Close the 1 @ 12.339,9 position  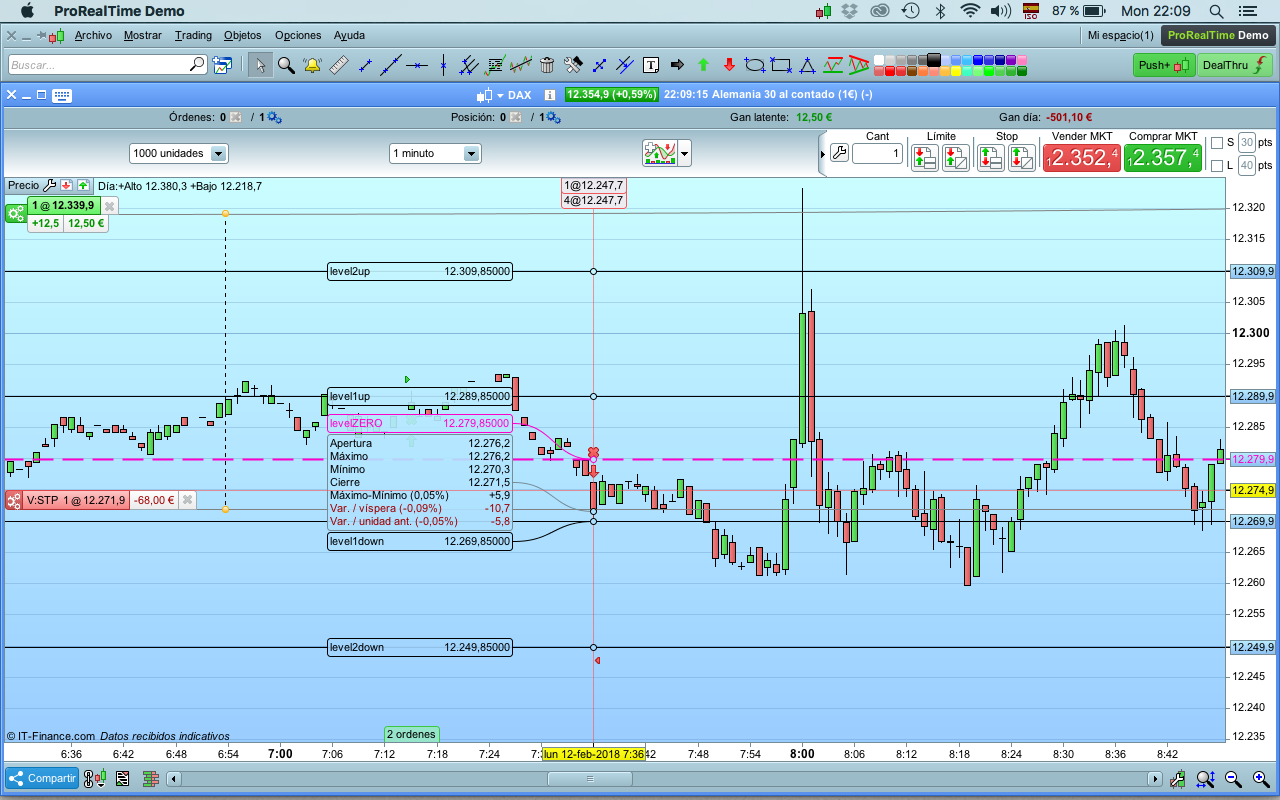[x=110, y=205]
